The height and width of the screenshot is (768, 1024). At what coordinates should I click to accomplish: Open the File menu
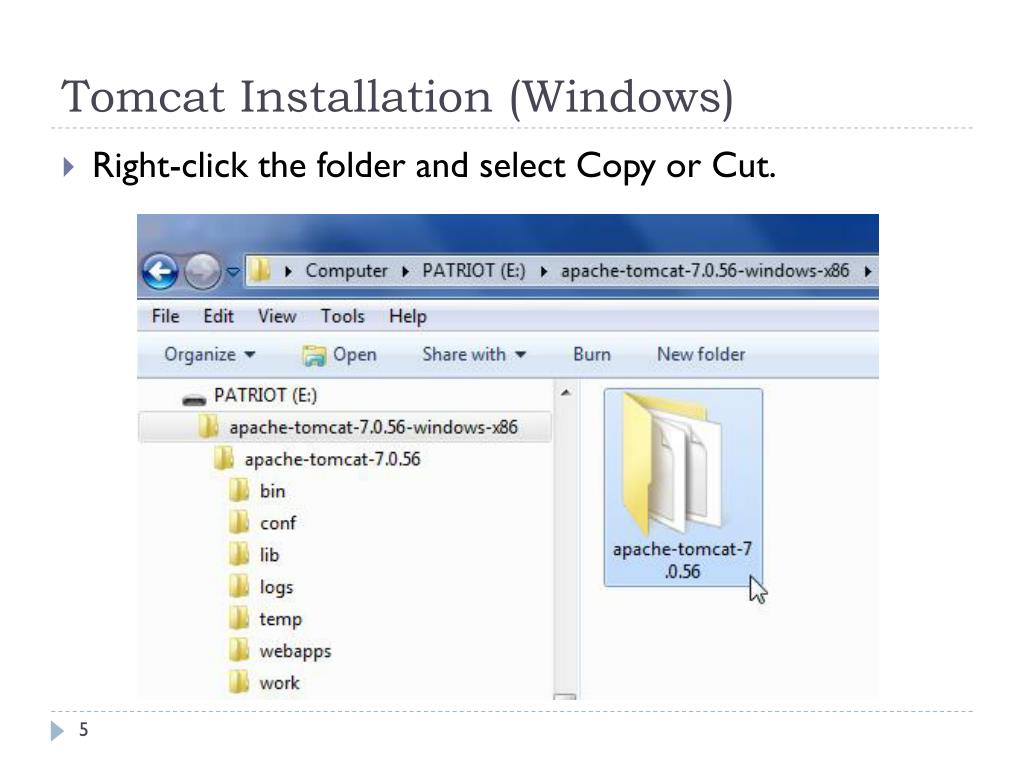click(165, 316)
